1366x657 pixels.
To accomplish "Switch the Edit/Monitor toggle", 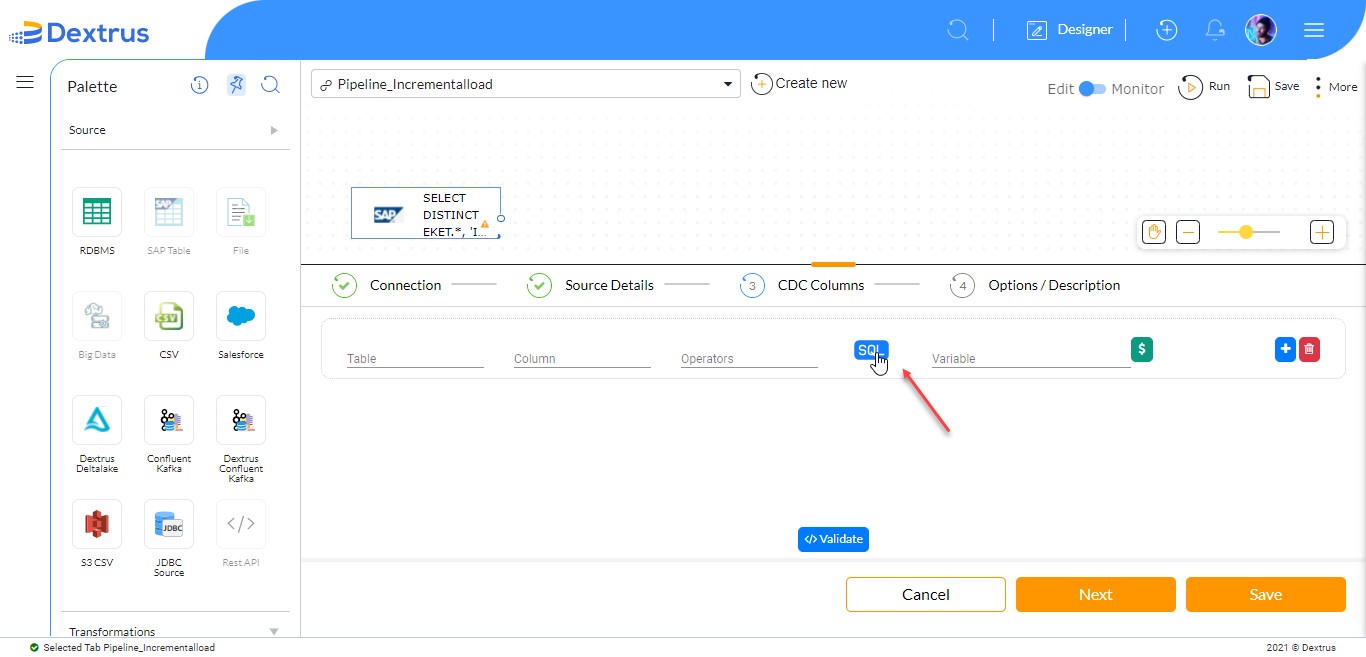I will 1092,88.
